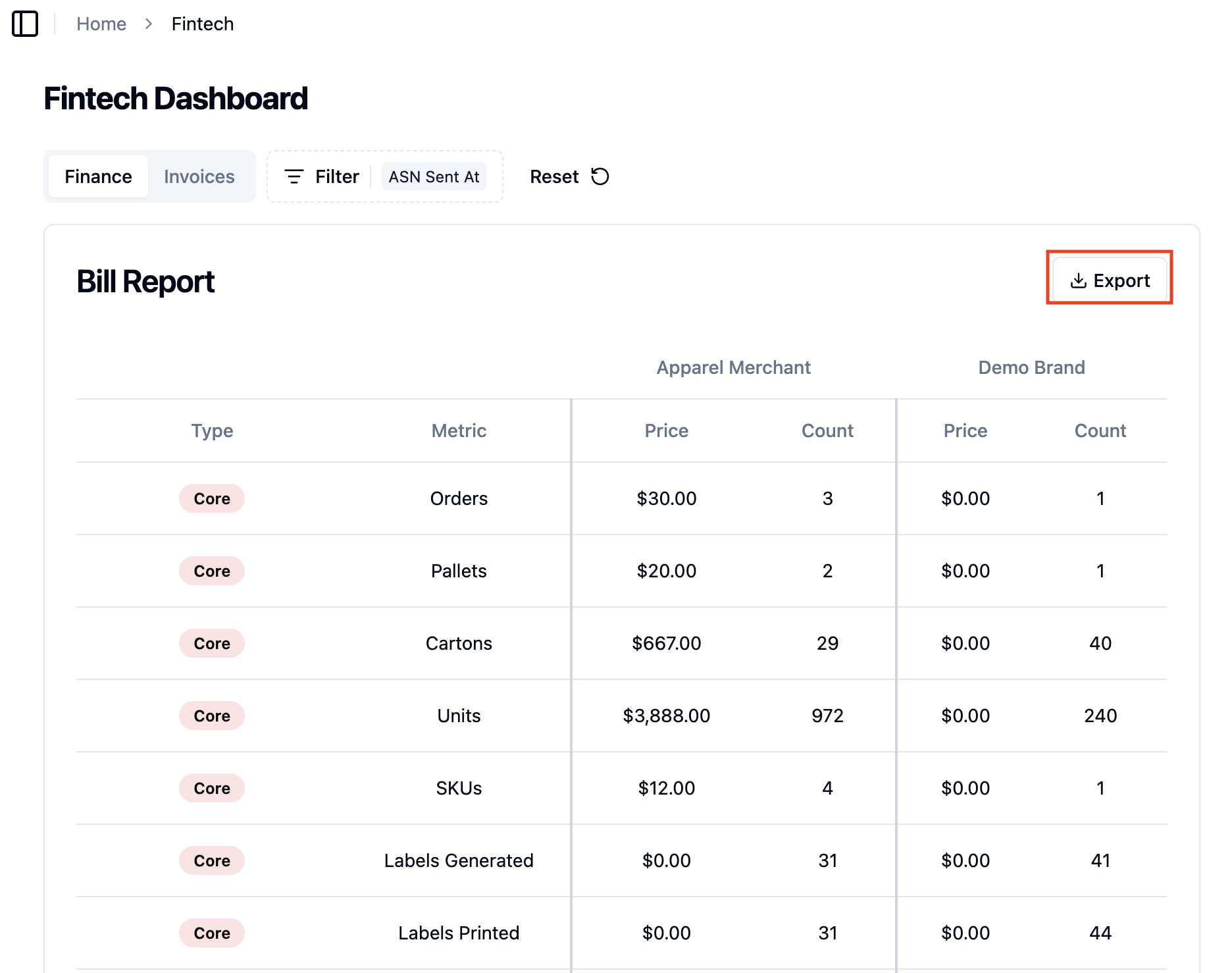Click the Bill Report heading
This screenshot has height=973, width=1232.
145,282
